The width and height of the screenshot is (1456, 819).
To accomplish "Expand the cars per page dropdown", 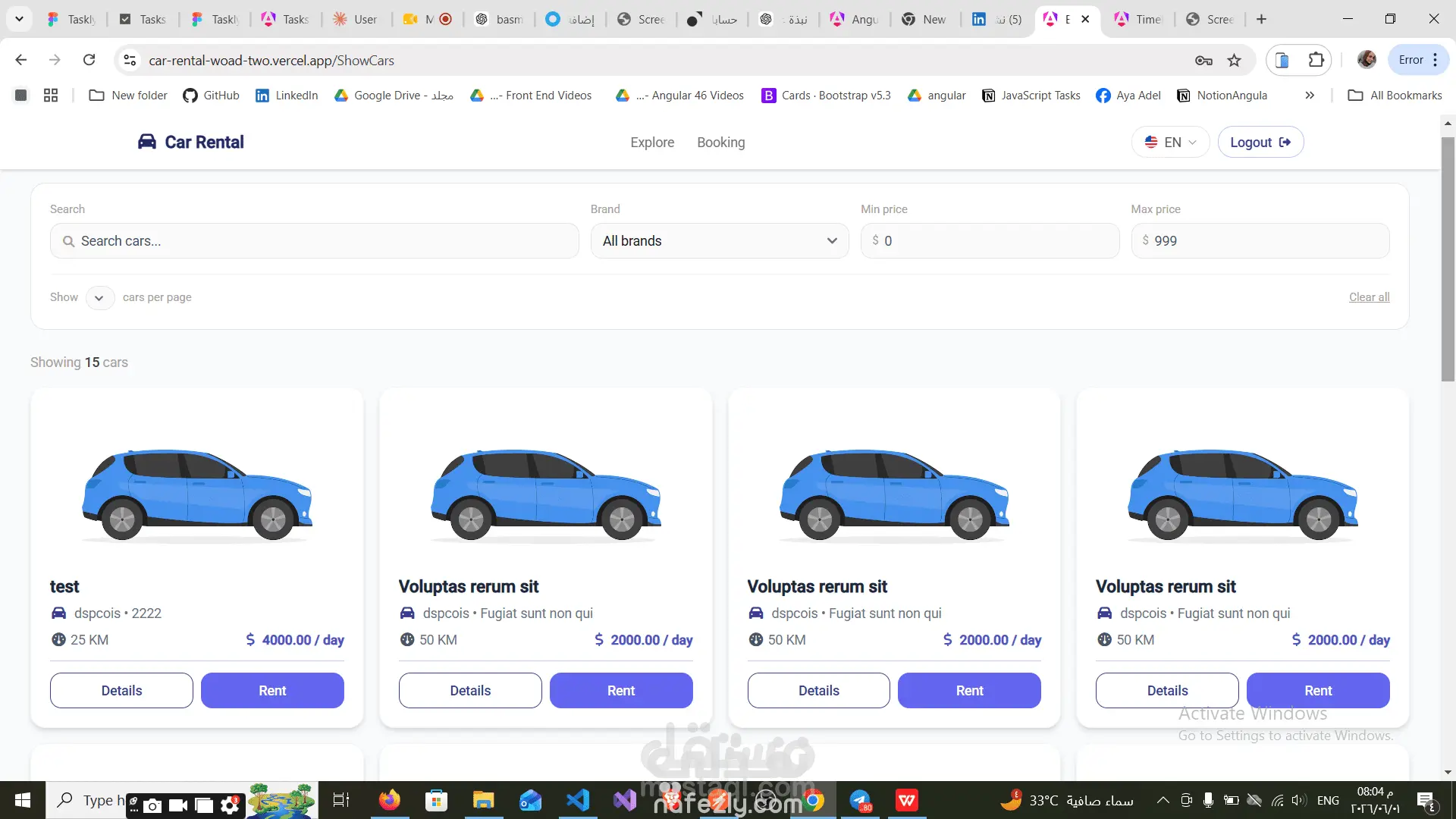I will tap(100, 297).
